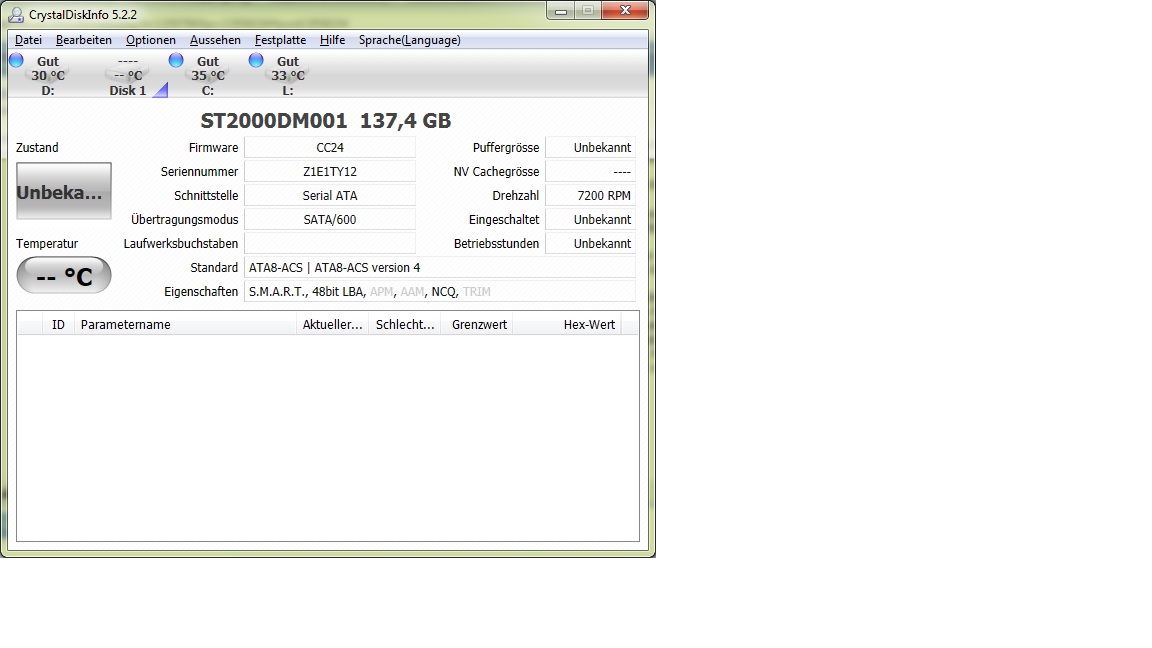Click the Schlecht... column header
The width and height of the screenshot is (1152, 648).
click(x=405, y=325)
